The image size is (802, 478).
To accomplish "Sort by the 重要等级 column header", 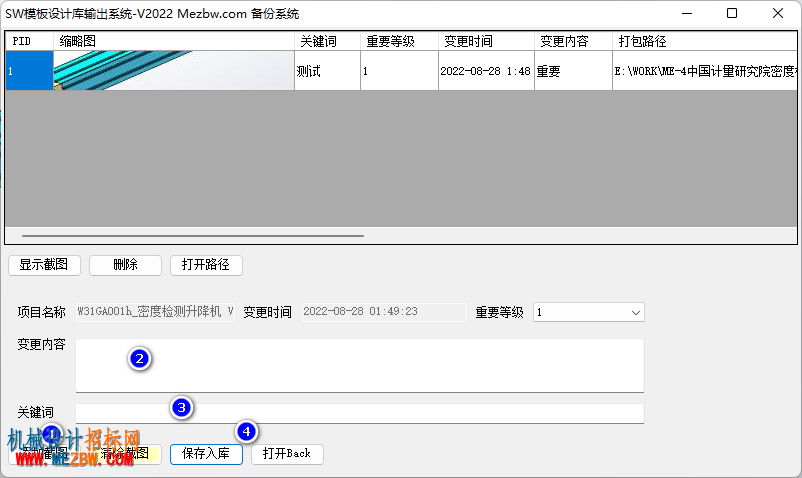I will 399,41.
